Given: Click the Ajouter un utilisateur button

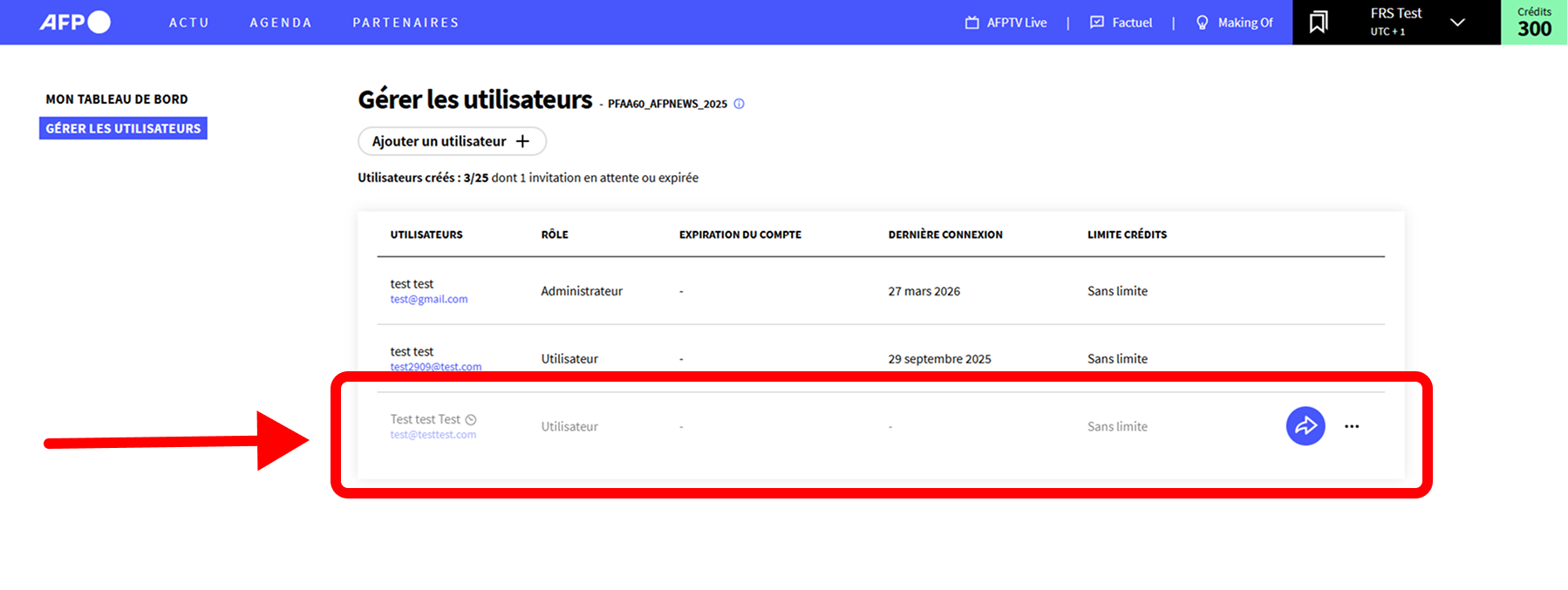Looking at the screenshot, I should coord(452,141).
